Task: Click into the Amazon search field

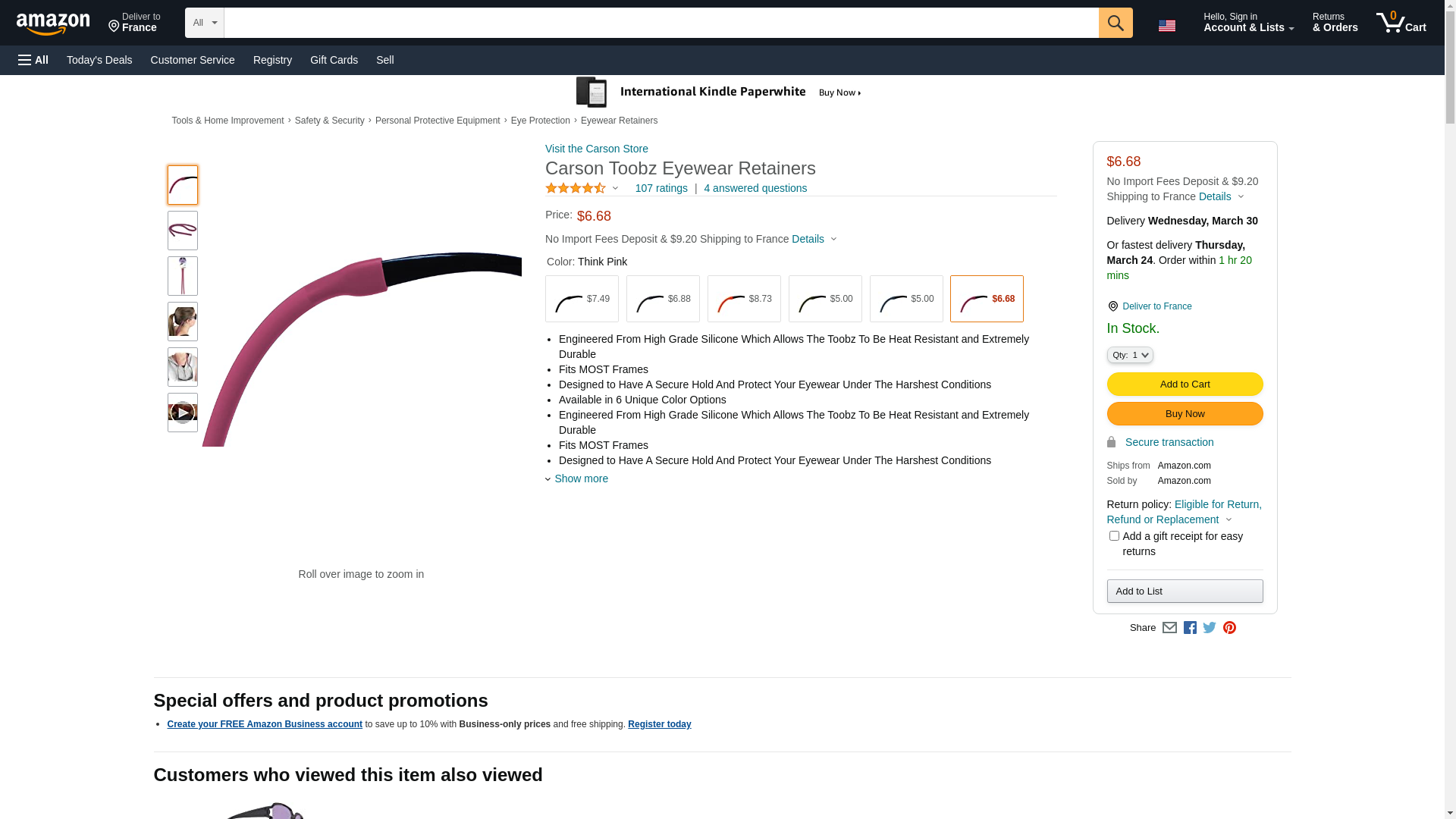Action: coord(661,23)
